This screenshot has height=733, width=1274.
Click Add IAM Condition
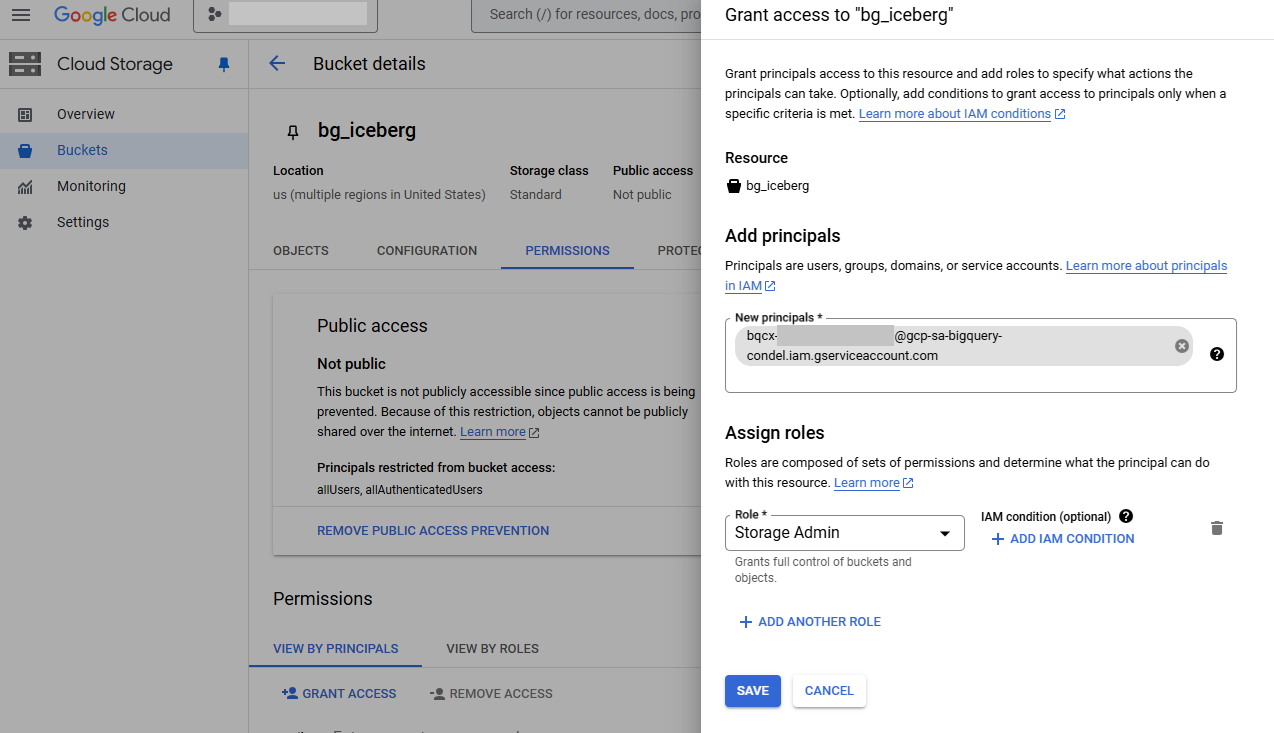click(1062, 539)
